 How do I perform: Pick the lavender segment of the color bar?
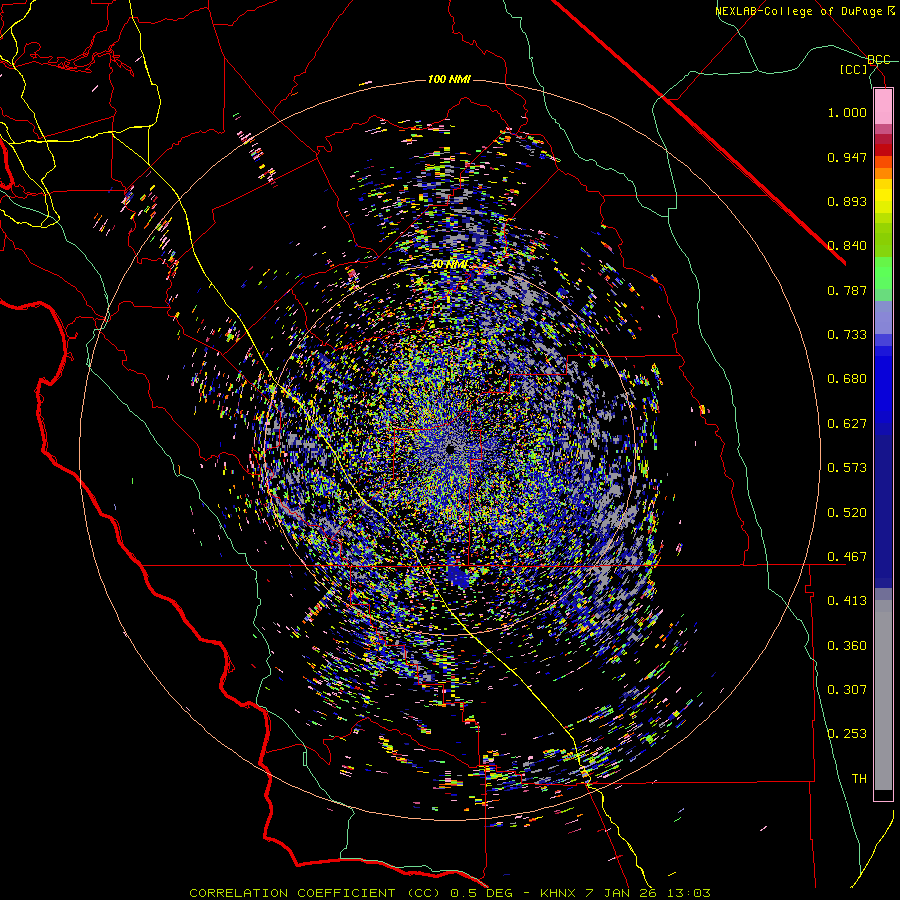(x=883, y=318)
